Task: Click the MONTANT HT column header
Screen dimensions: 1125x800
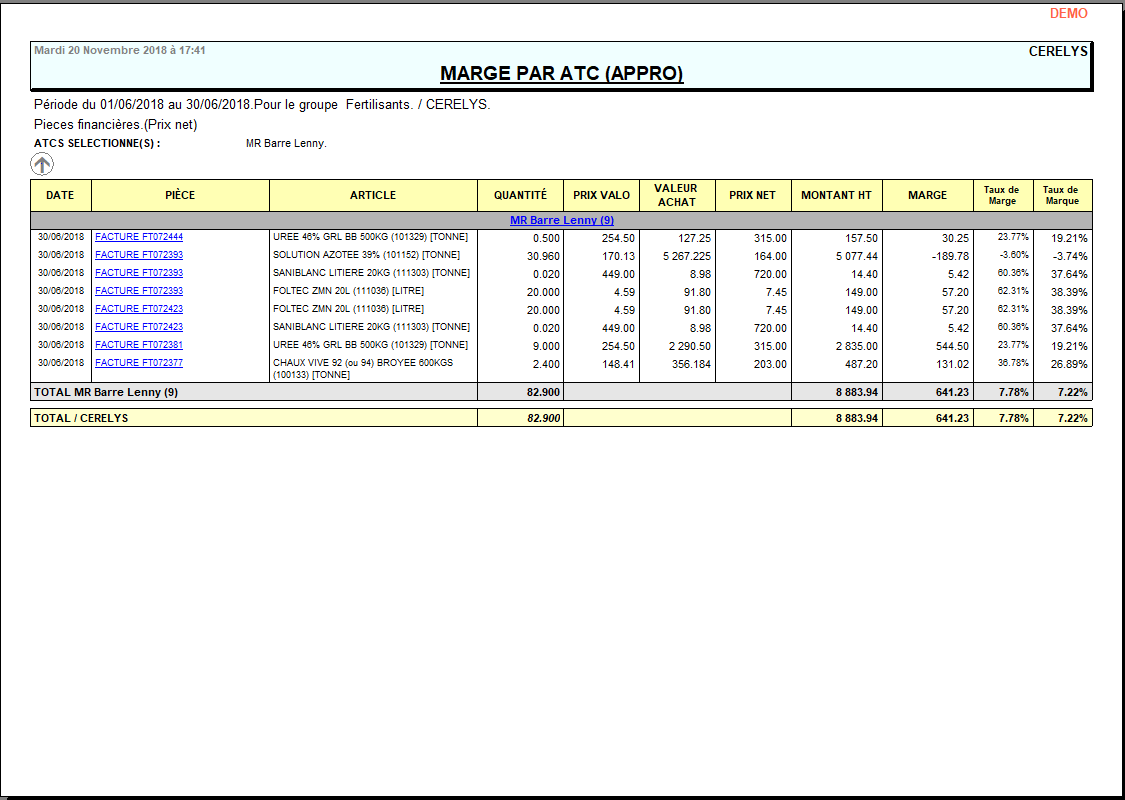Action: point(836,195)
